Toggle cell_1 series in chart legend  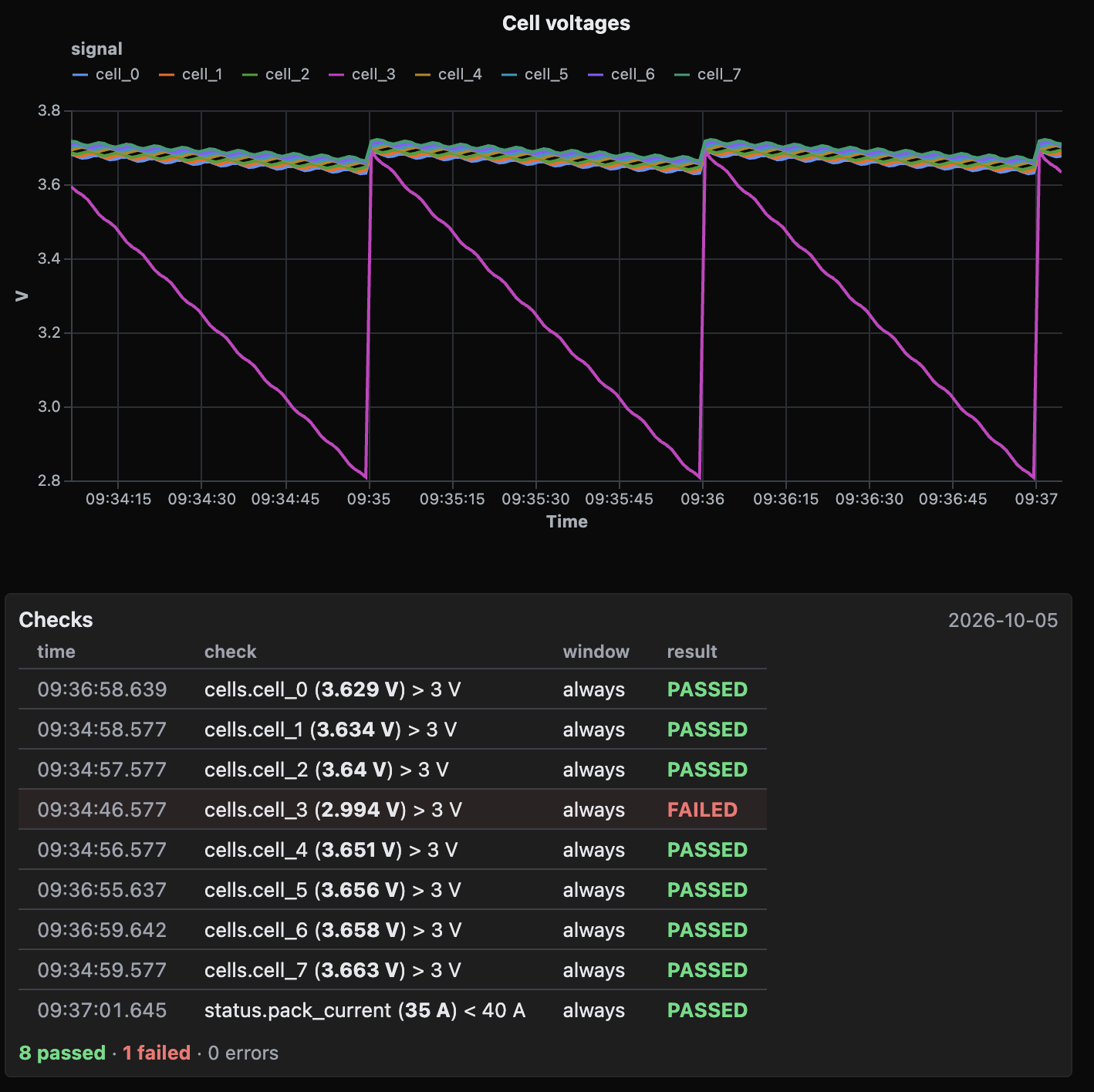191,74
